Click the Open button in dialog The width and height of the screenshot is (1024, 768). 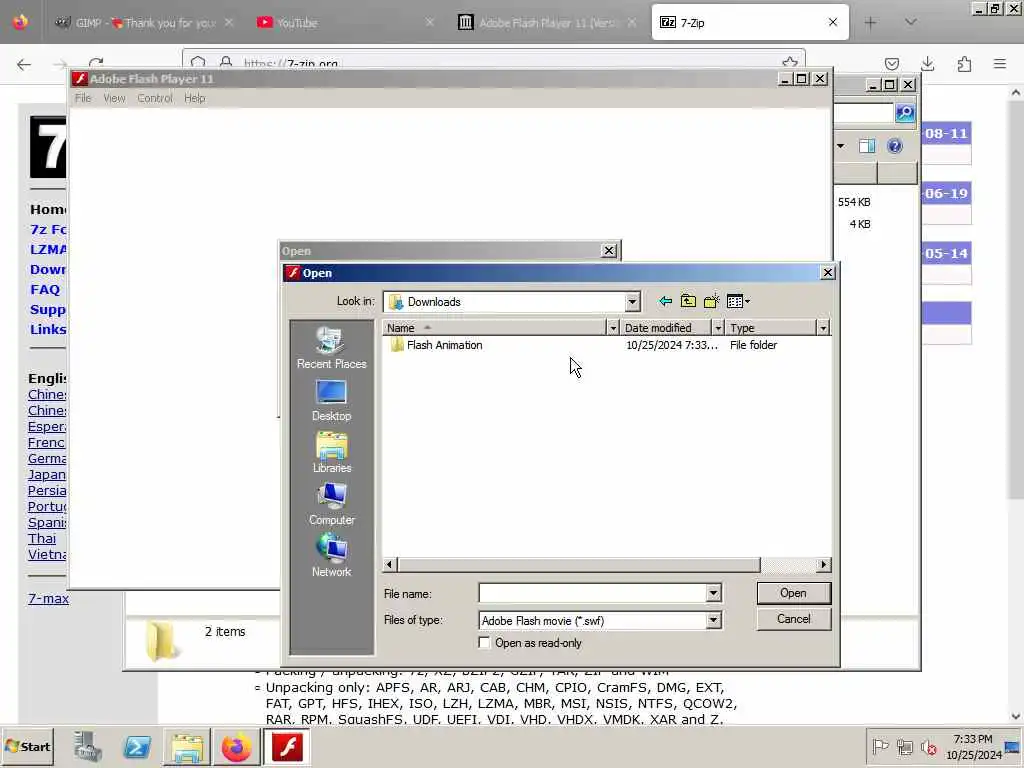pos(793,593)
